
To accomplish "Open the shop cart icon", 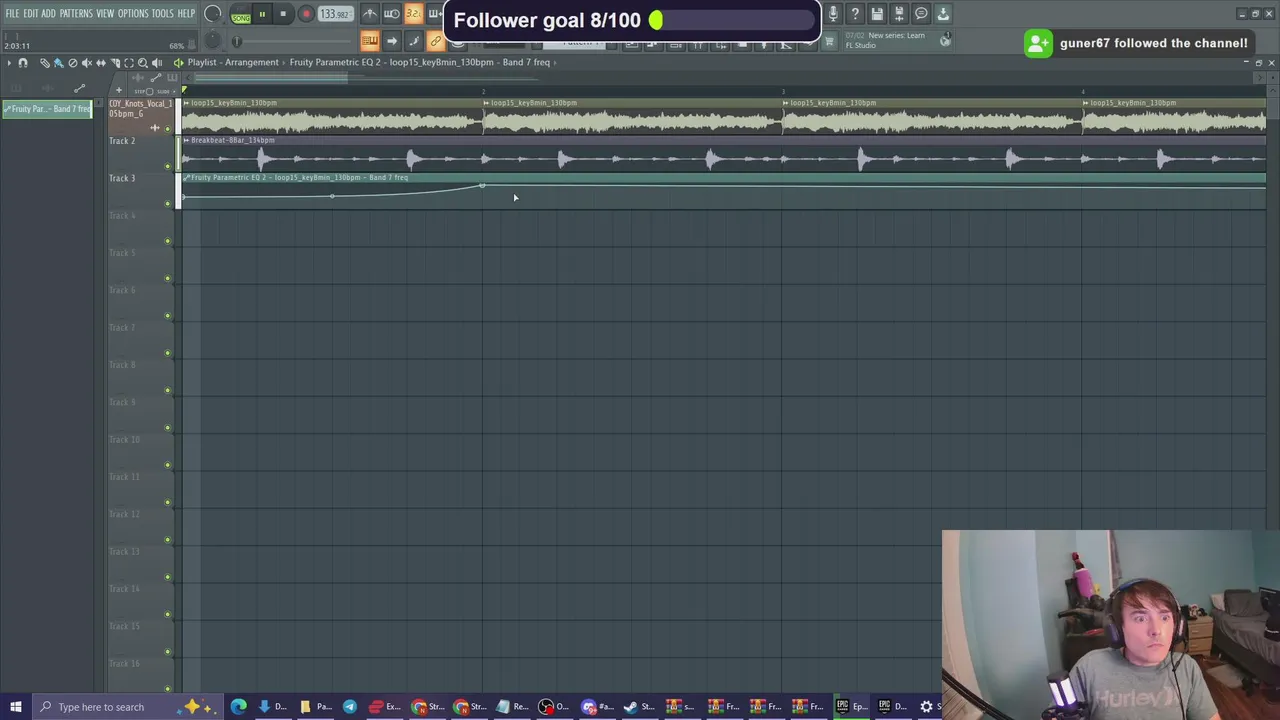I will tap(829, 41).
